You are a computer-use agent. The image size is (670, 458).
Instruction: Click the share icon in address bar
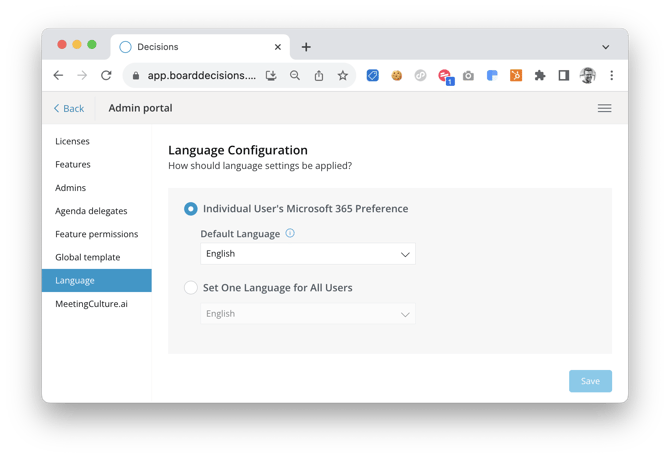(319, 75)
